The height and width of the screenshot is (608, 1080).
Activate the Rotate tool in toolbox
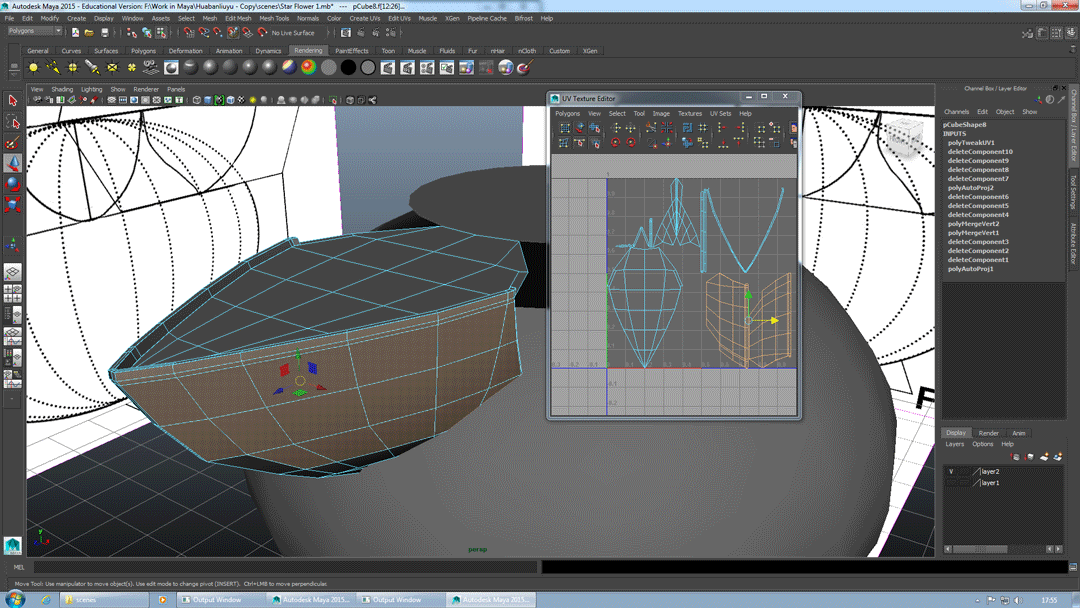[x=12, y=184]
